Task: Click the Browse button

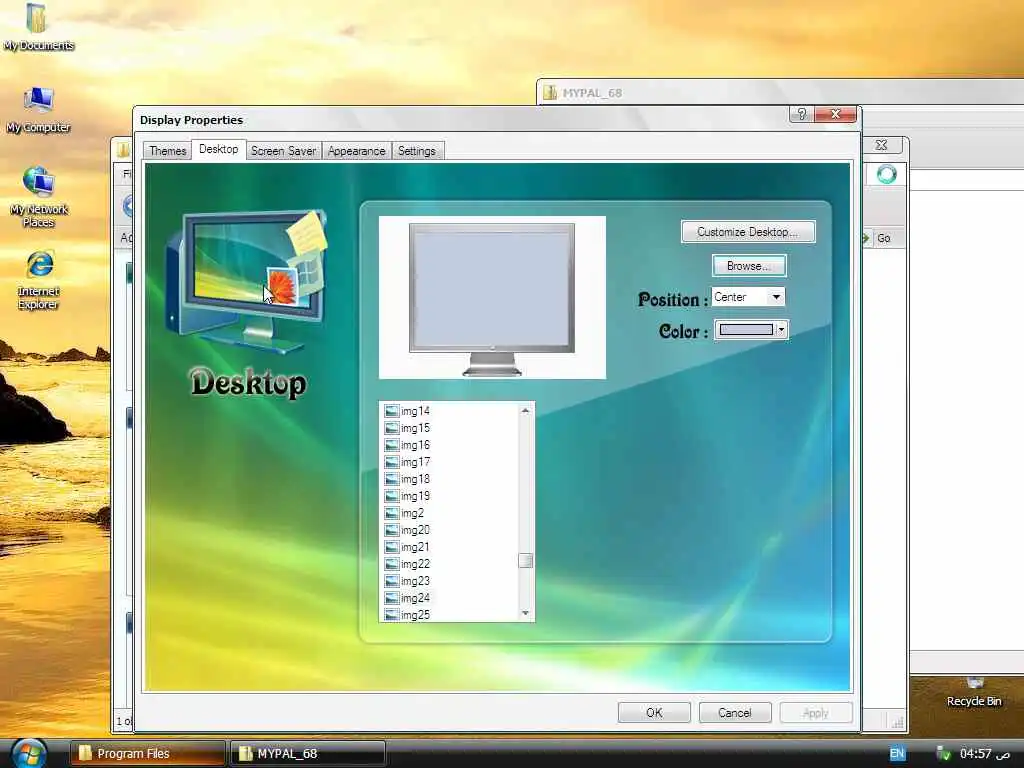Action: tap(748, 266)
